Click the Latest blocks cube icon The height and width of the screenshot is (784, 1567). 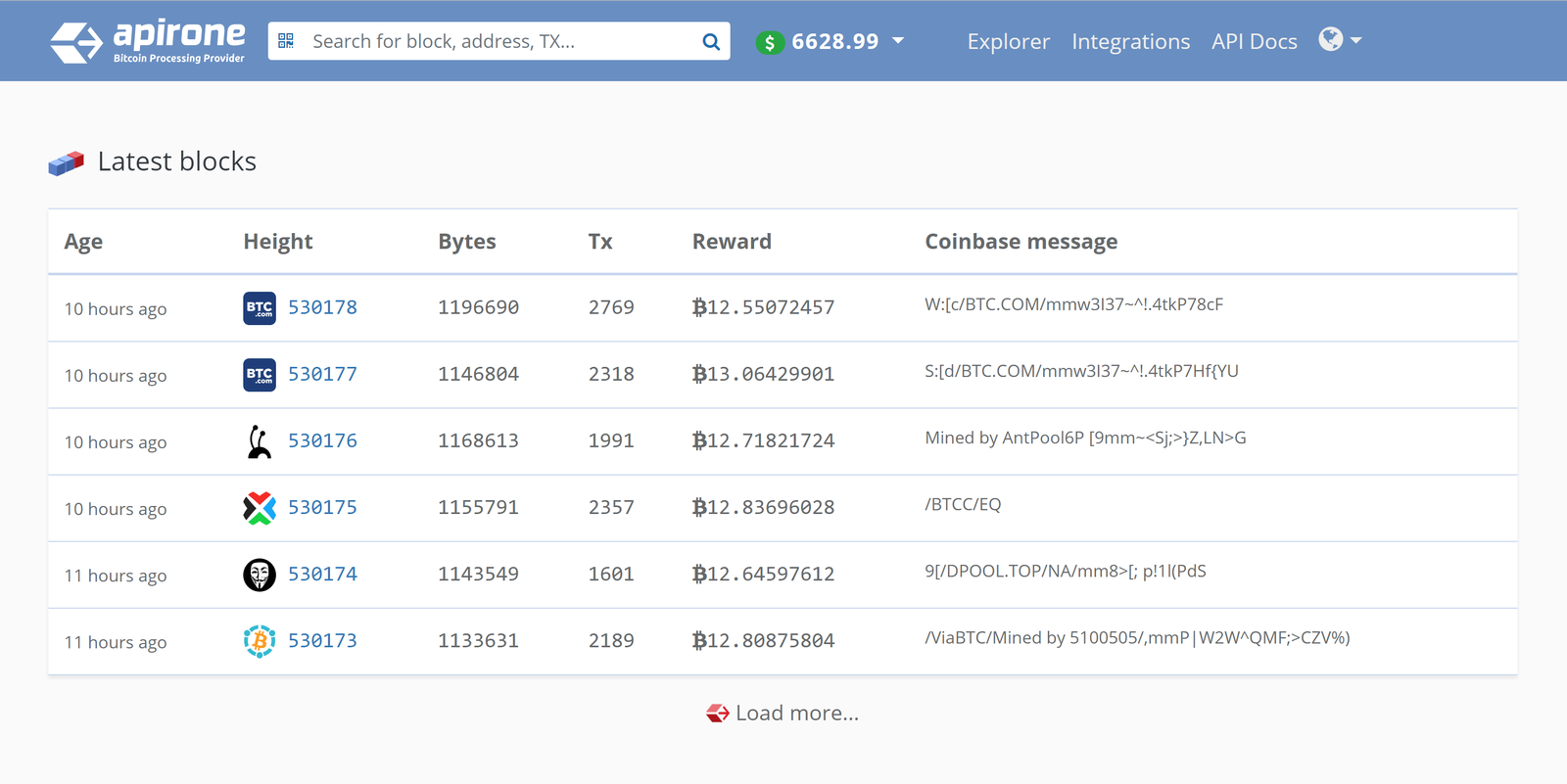point(66,162)
